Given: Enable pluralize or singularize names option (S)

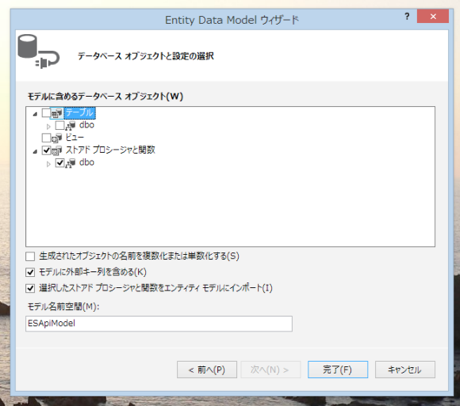Looking at the screenshot, I should (x=30, y=256).
